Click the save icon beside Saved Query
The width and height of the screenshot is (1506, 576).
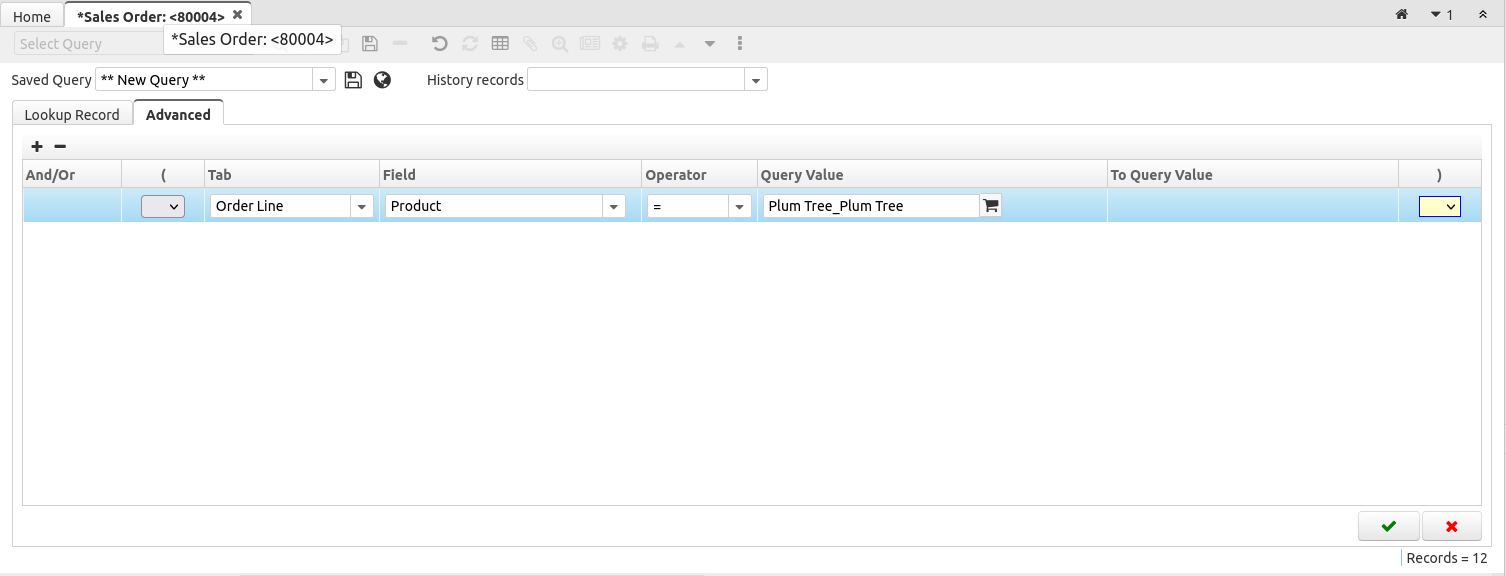tap(353, 80)
